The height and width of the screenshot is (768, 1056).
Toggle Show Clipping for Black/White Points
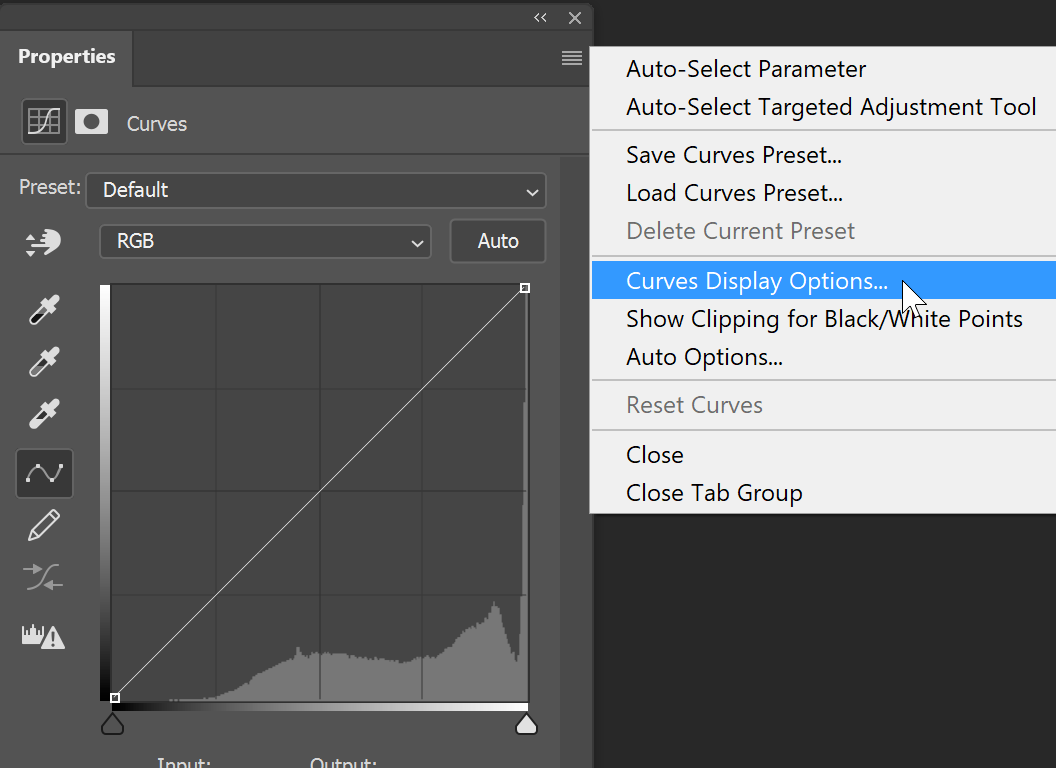(824, 318)
